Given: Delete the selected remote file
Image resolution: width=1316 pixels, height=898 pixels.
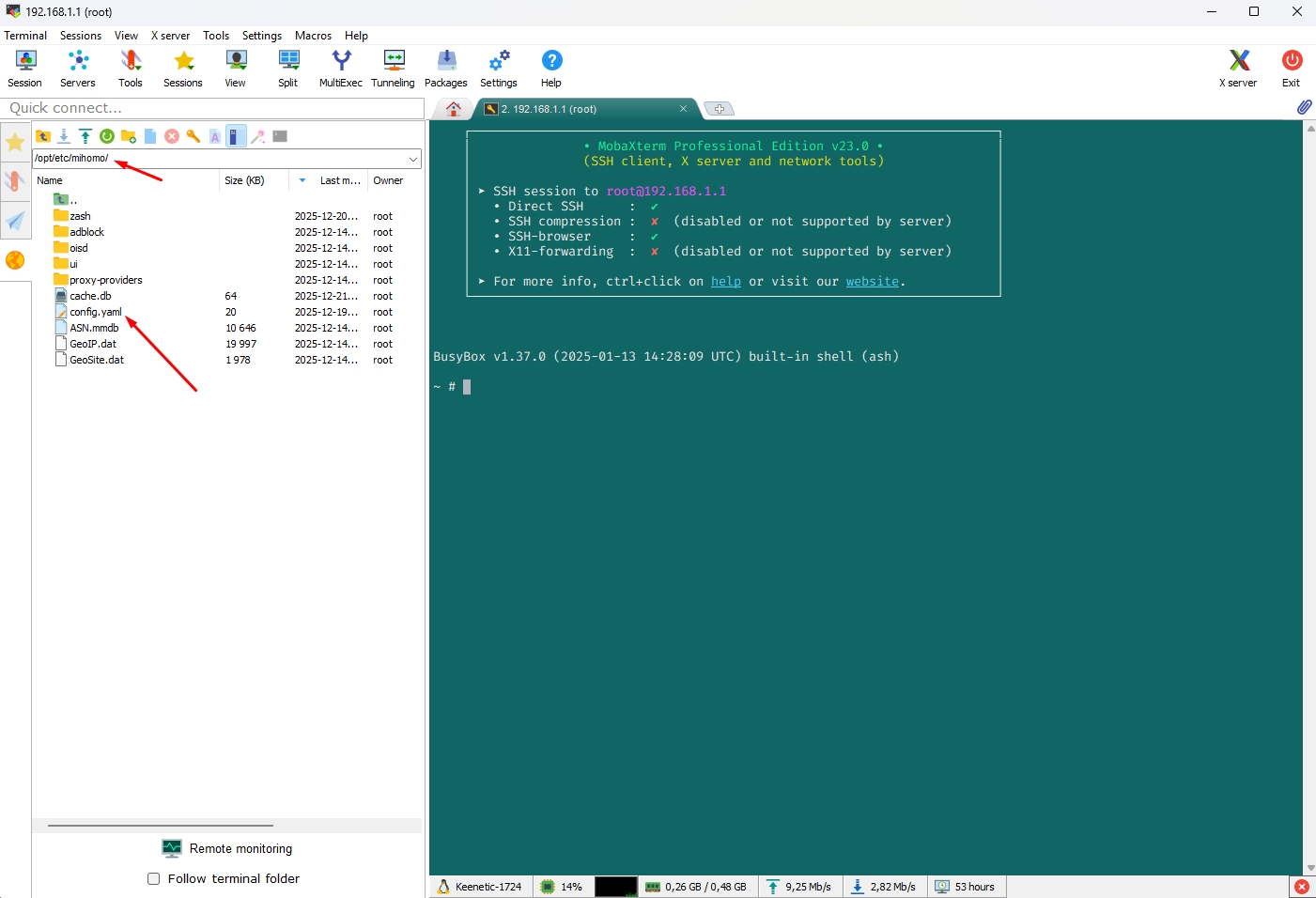Looking at the screenshot, I should click(171, 136).
